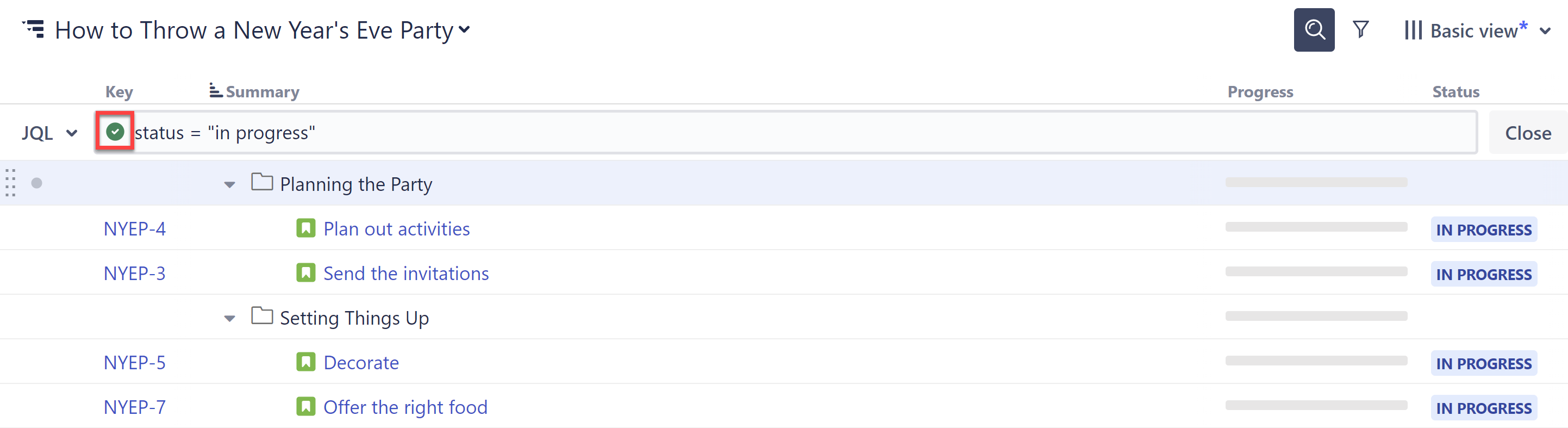Click the folder icon for Planning the Party

[x=262, y=182]
